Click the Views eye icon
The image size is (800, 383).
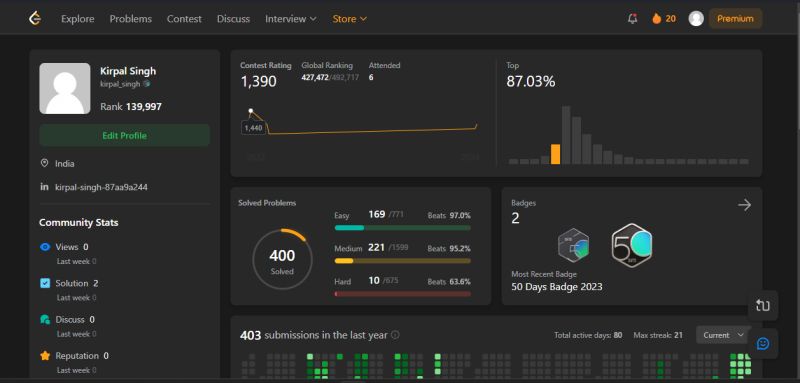click(45, 247)
